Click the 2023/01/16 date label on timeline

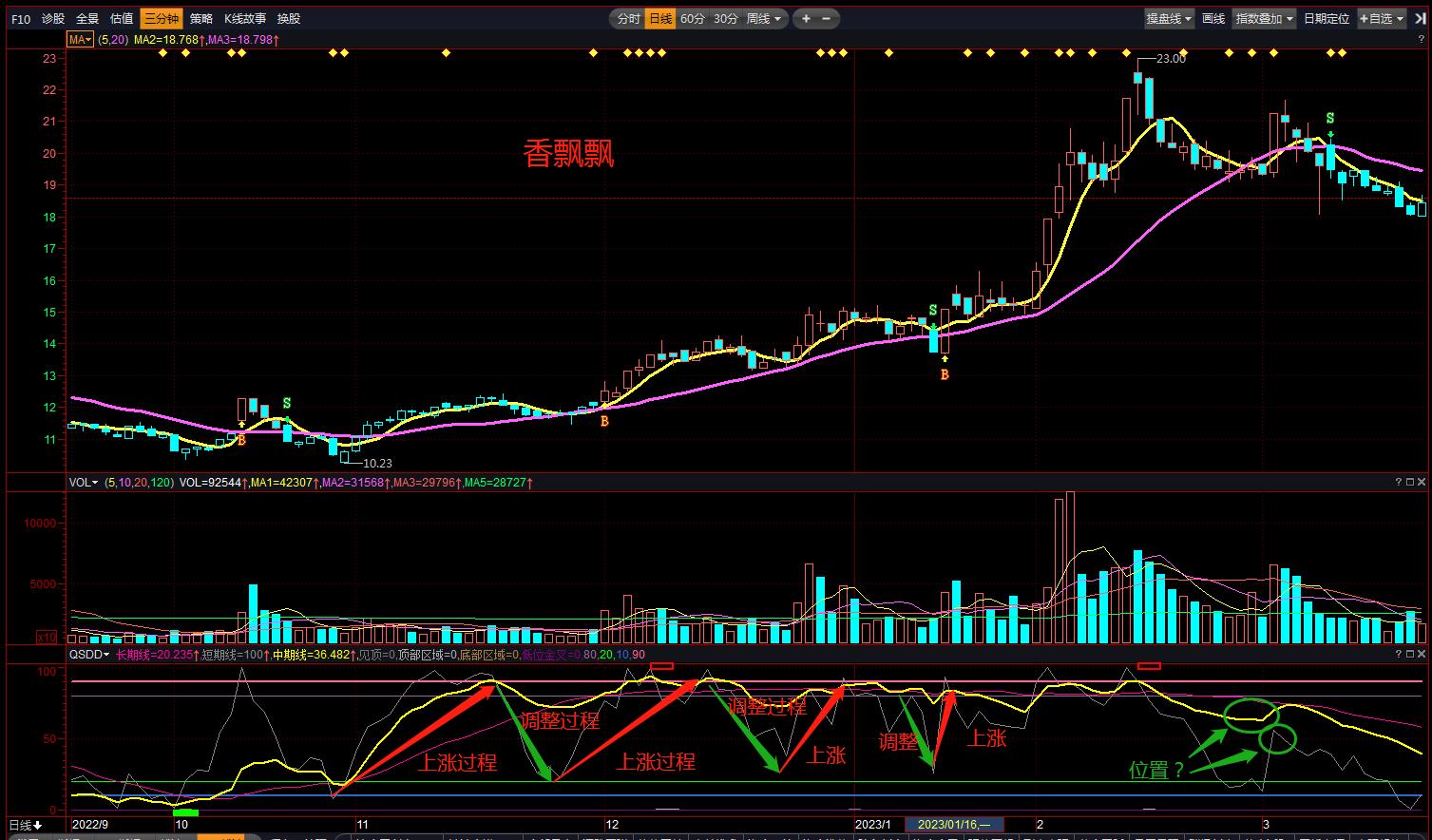pyautogui.click(x=953, y=825)
